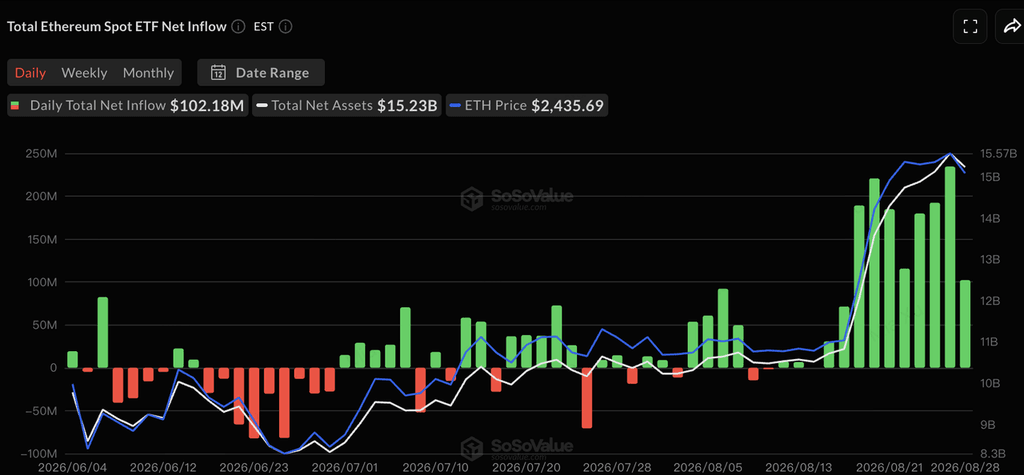Toggle Daily Total Net Inflow series

click(x=127, y=105)
